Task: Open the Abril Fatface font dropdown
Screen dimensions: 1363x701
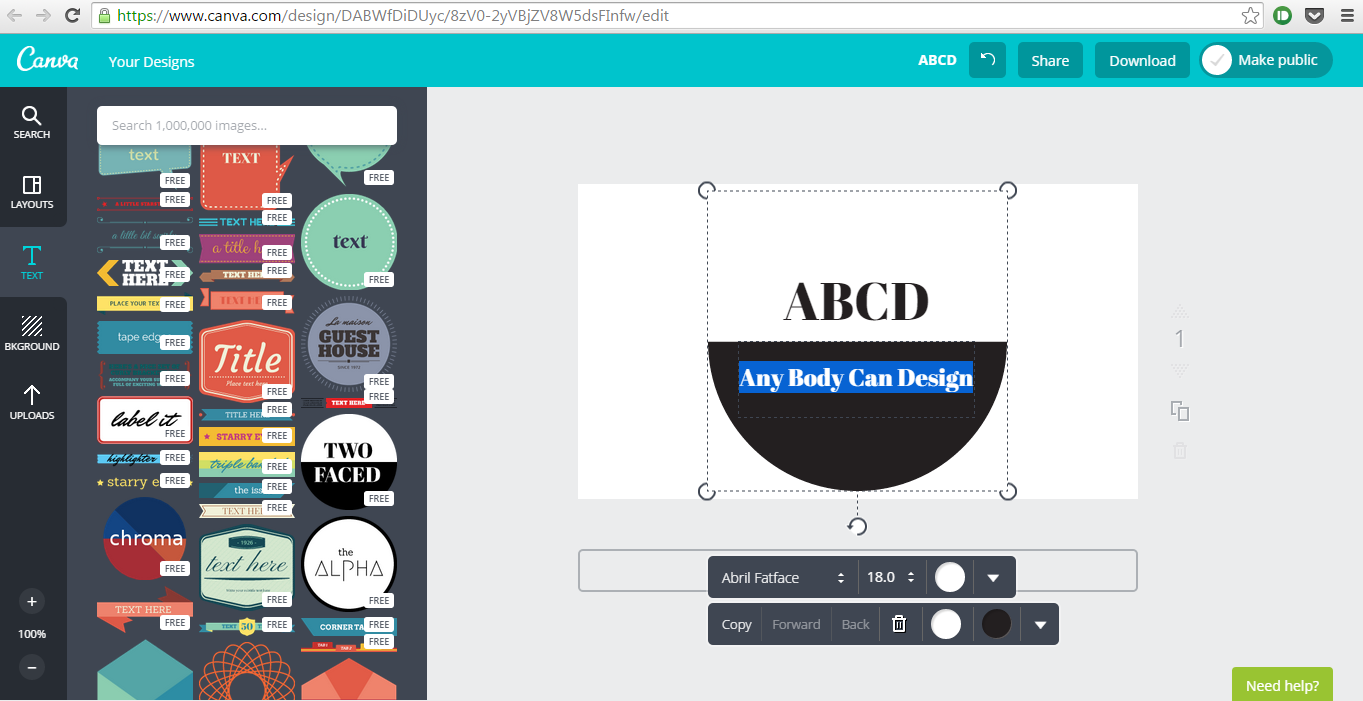Action: 783,578
